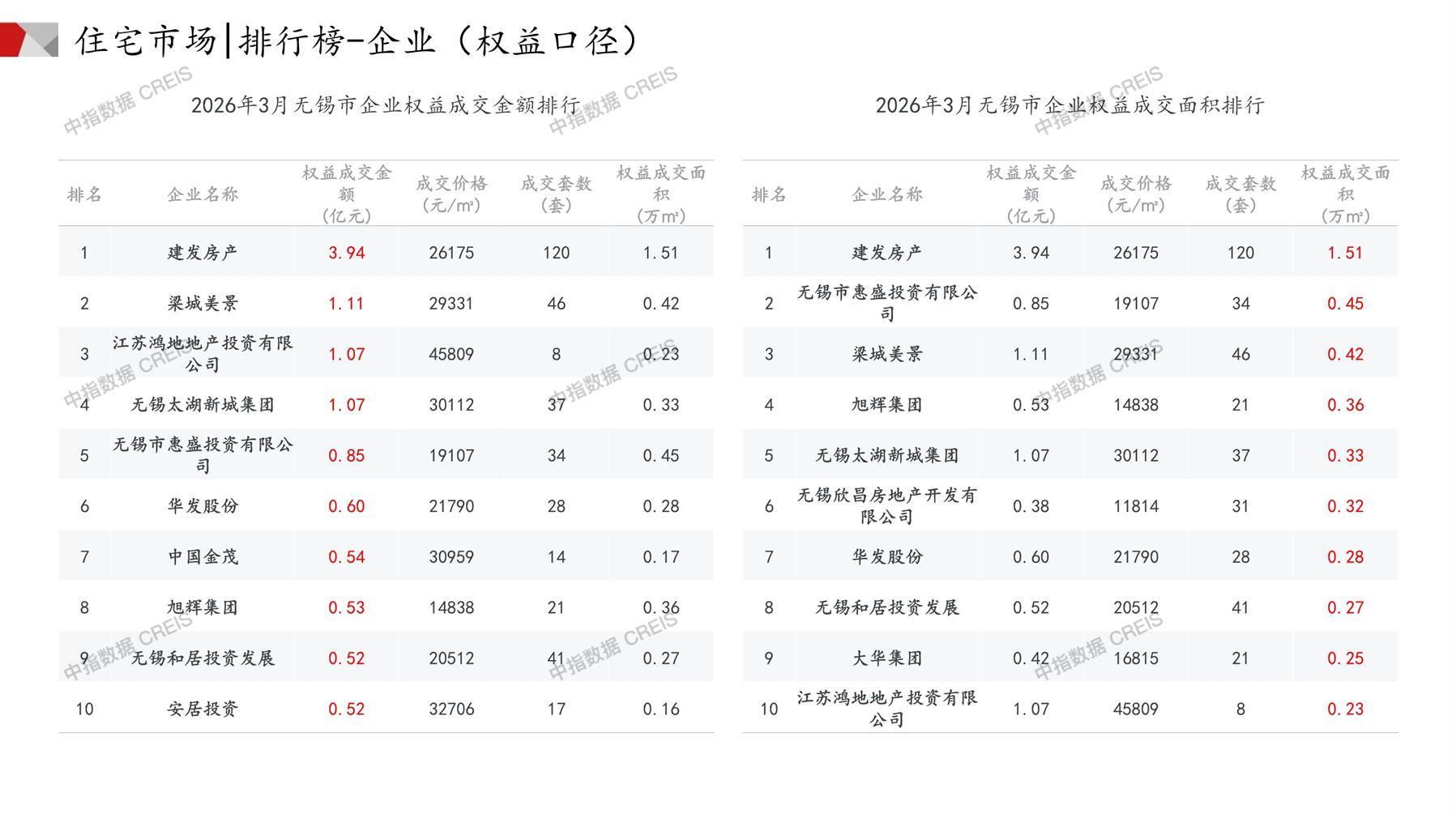1456x818 pixels.
Task: Click 权益成交面积 header in right table
Action: [1345, 194]
